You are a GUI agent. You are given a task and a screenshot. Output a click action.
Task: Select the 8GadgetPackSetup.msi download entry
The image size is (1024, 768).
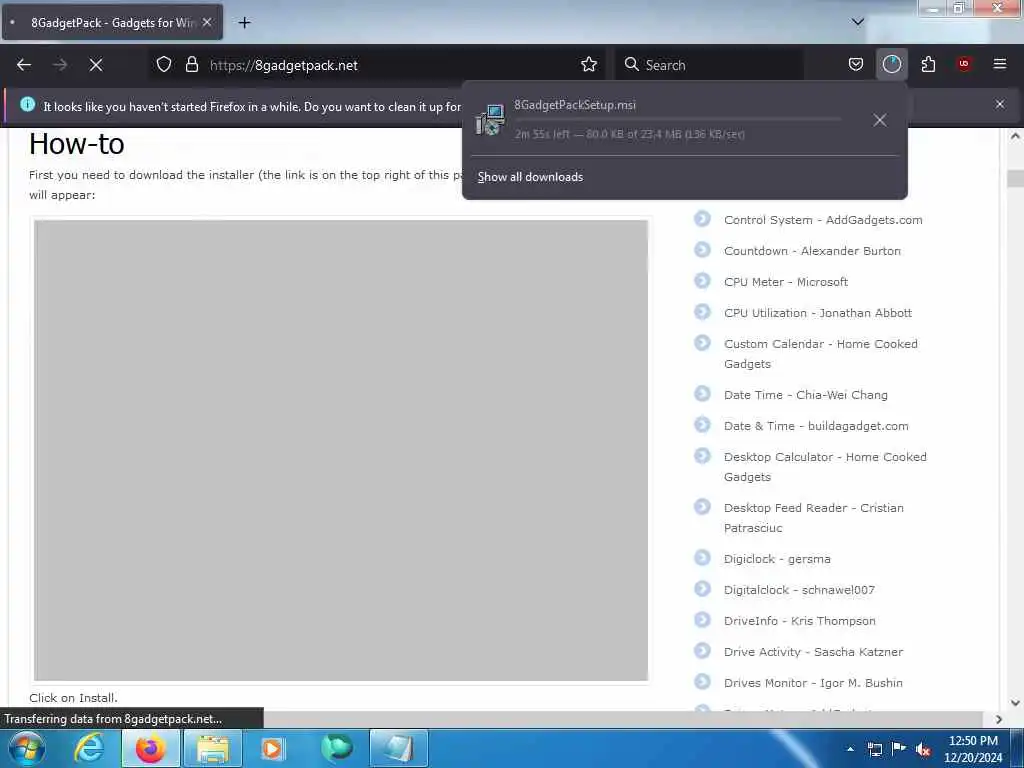click(x=684, y=120)
